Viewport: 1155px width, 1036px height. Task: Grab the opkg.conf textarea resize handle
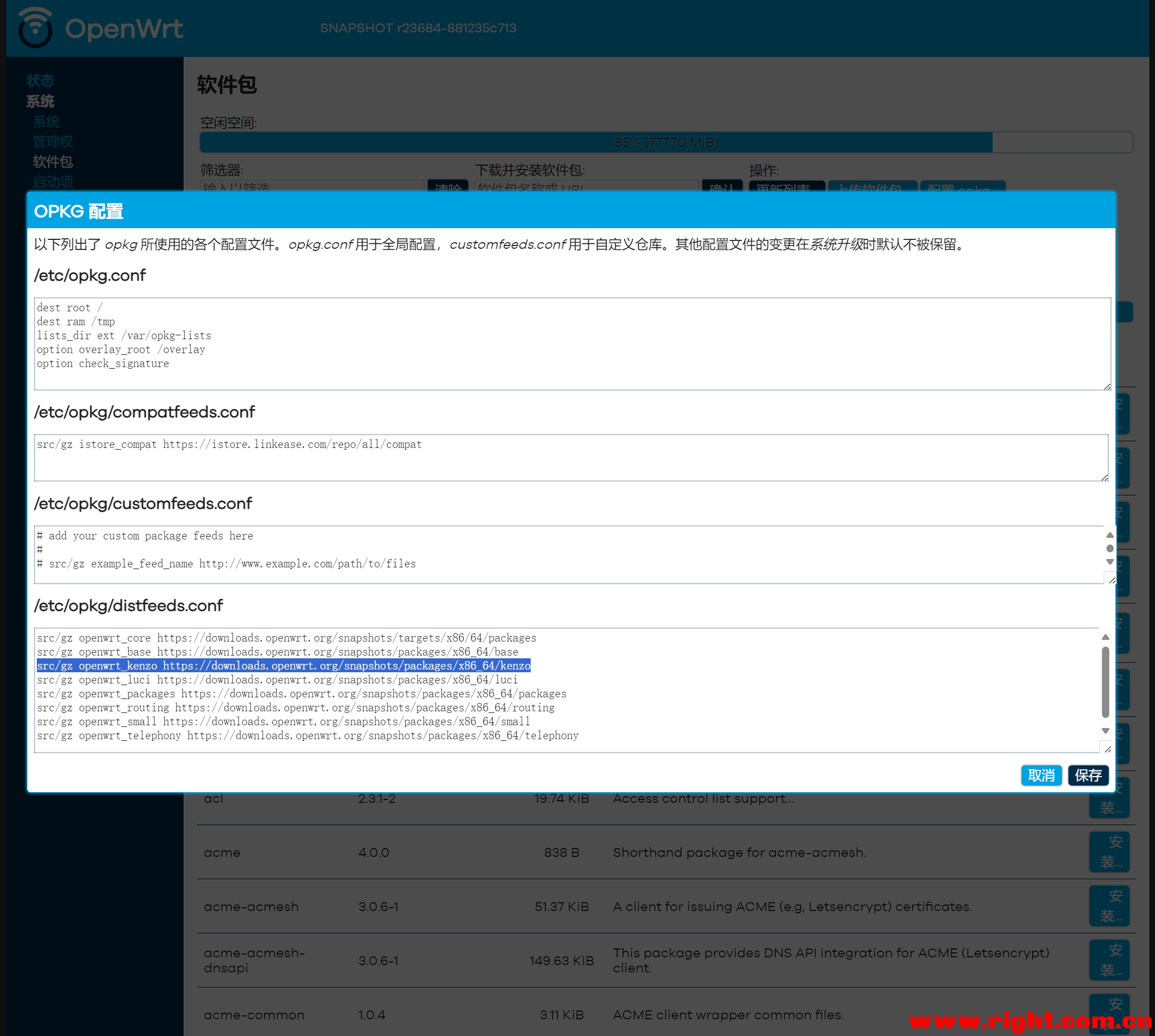point(1107,387)
